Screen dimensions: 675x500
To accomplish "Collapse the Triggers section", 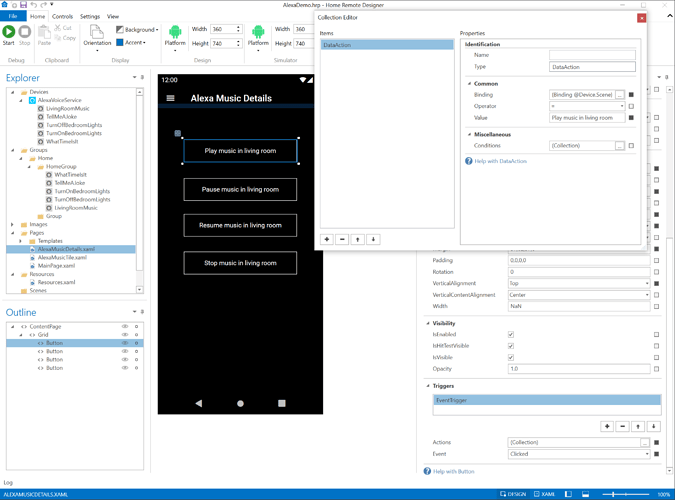I will coord(428,386).
